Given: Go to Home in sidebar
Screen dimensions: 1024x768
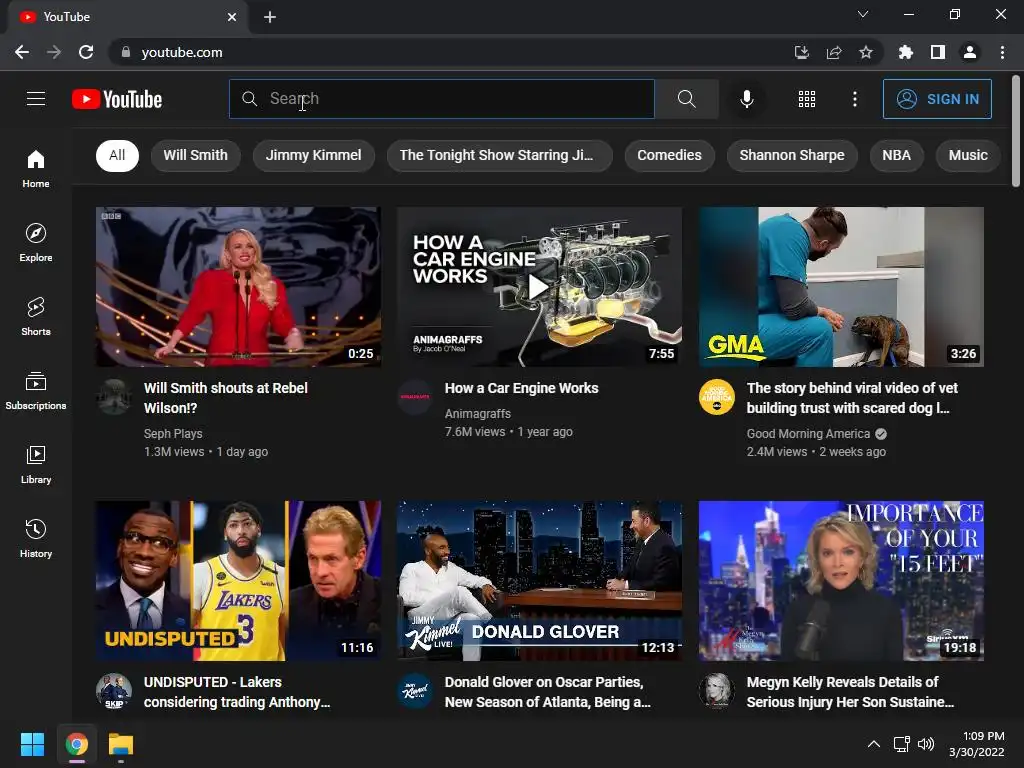Looking at the screenshot, I should (36, 168).
